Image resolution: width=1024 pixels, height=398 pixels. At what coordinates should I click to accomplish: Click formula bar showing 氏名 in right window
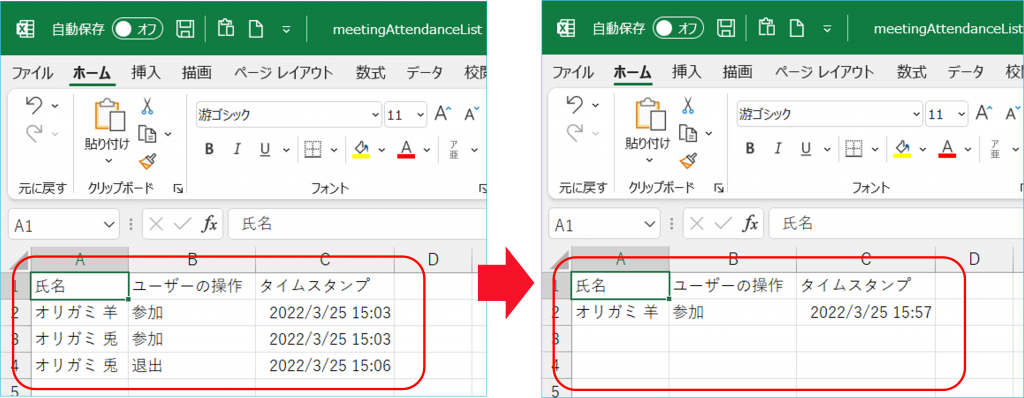click(897, 224)
